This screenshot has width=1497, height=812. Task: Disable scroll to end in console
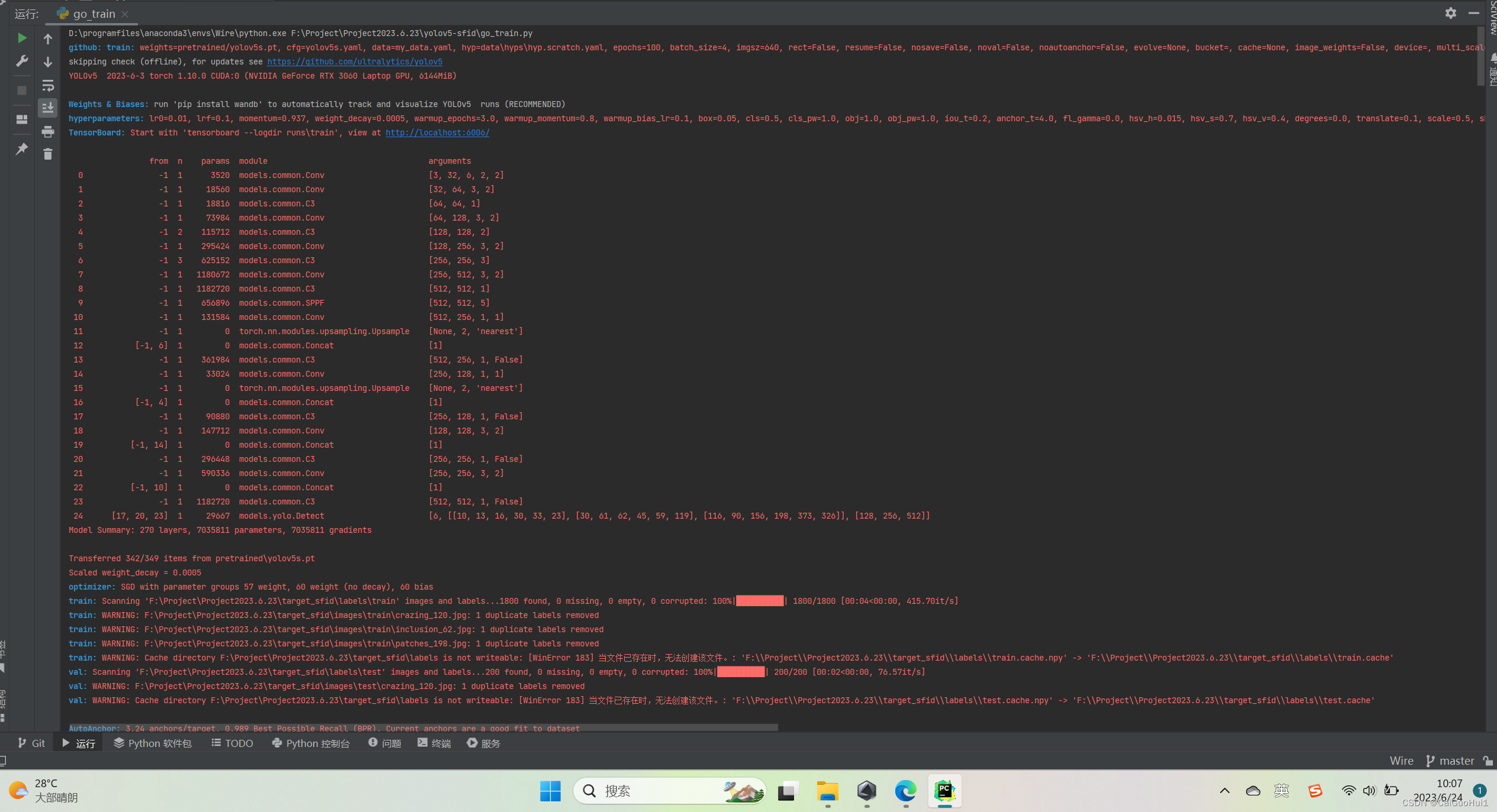click(x=48, y=108)
